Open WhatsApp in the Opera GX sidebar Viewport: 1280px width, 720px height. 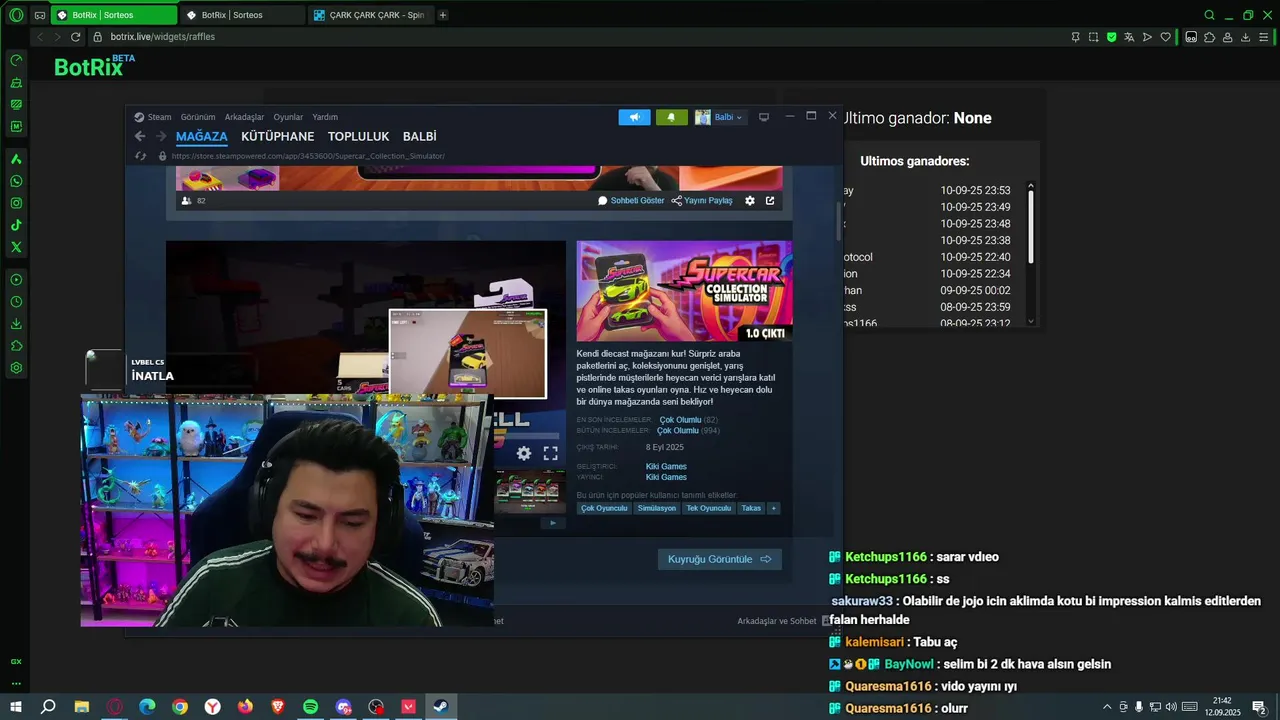tap(16, 181)
